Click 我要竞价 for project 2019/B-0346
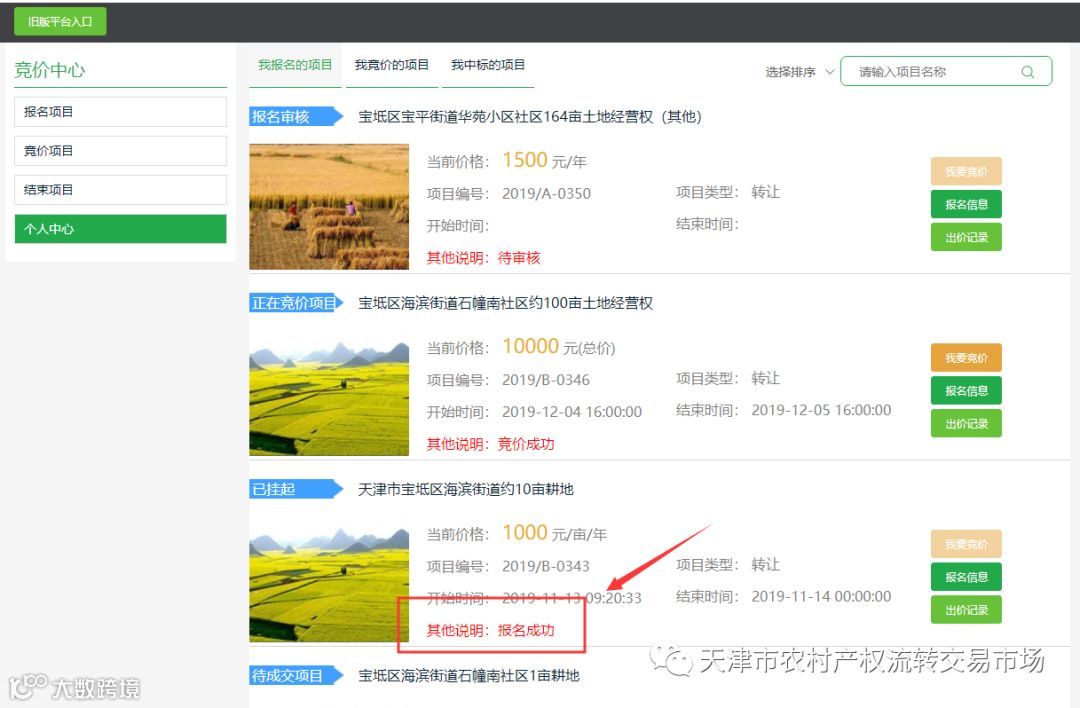Image resolution: width=1080 pixels, height=708 pixels. tap(966, 358)
